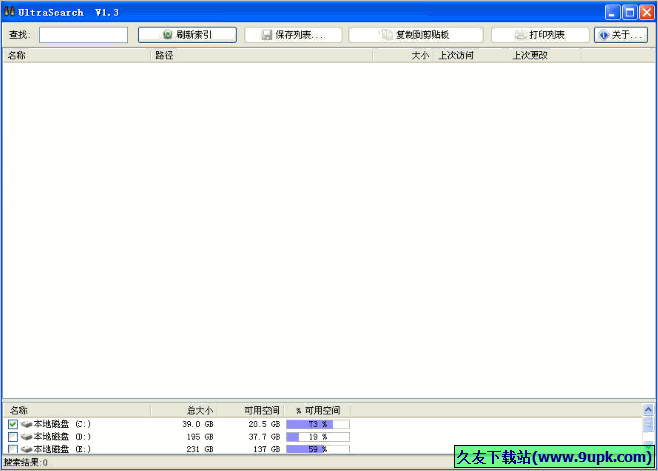Sort results by 上次更改 column header
The height and width of the screenshot is (471, 658).
pos(544,55)
